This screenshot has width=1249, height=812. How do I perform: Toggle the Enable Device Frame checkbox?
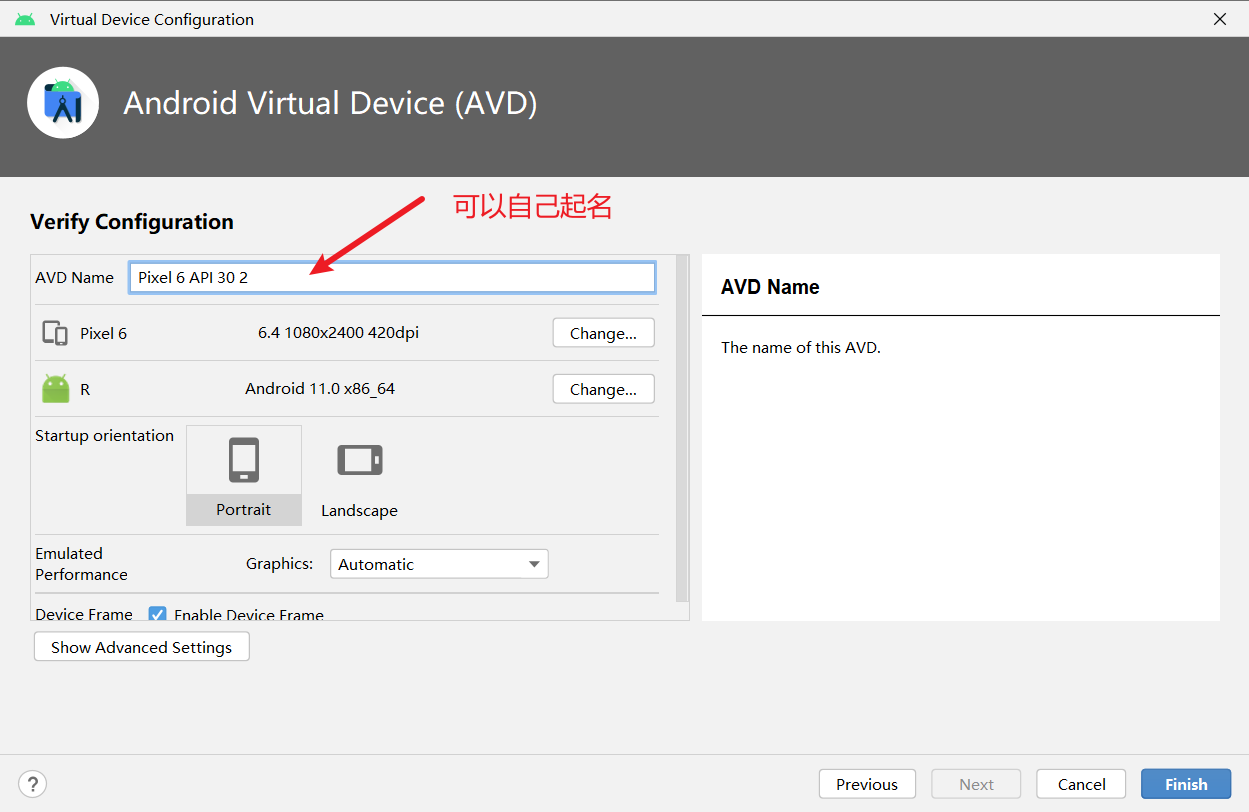tap(157, 614)
